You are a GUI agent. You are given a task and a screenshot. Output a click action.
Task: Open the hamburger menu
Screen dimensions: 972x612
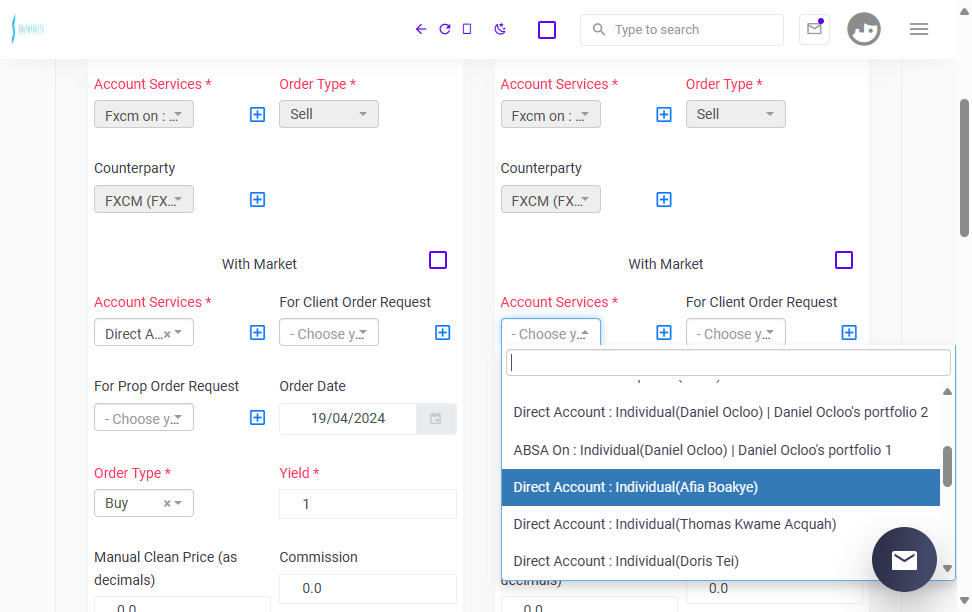click(919, 29)
